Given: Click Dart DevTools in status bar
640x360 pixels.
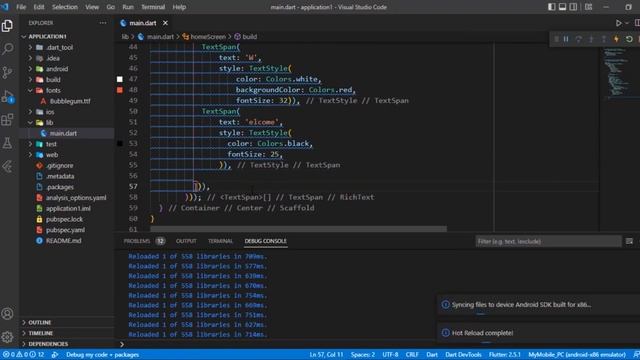Looking at the screenshot, I should [463, 355].
